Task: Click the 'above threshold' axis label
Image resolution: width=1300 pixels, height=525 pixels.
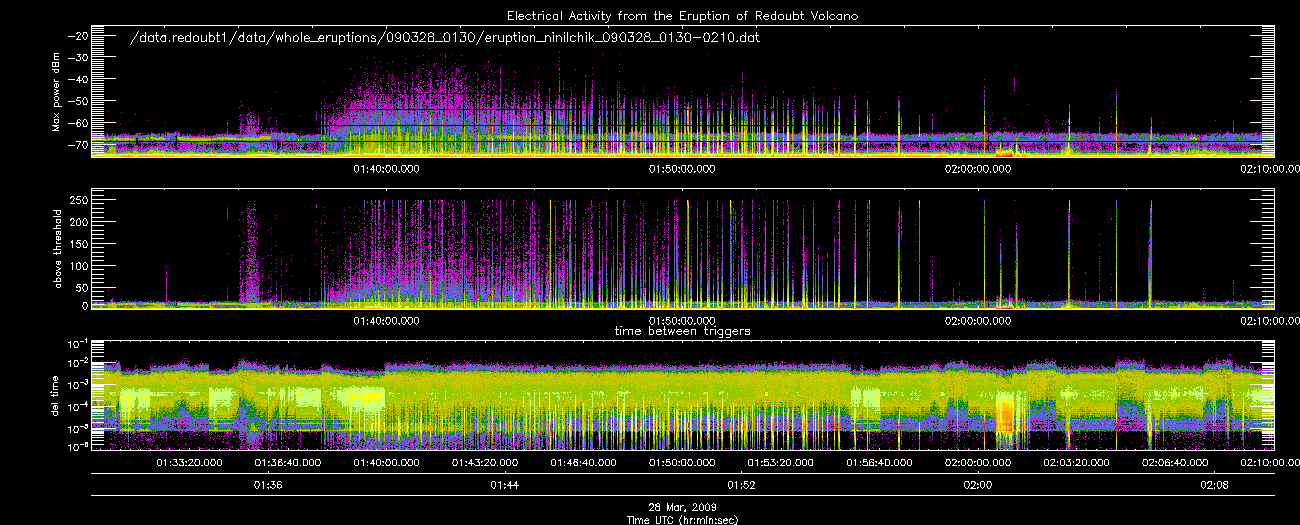Action: 57,248
